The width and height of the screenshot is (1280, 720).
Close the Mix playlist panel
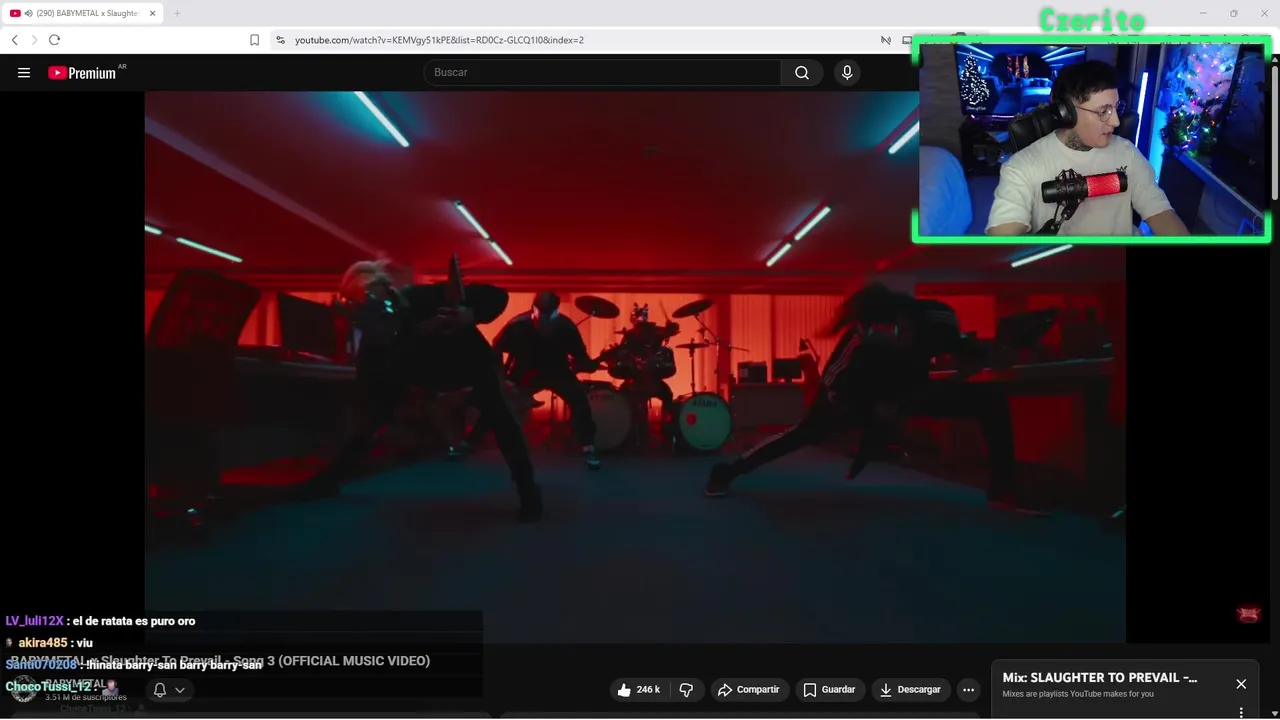pyautogui.click(x=1241, y=684)
